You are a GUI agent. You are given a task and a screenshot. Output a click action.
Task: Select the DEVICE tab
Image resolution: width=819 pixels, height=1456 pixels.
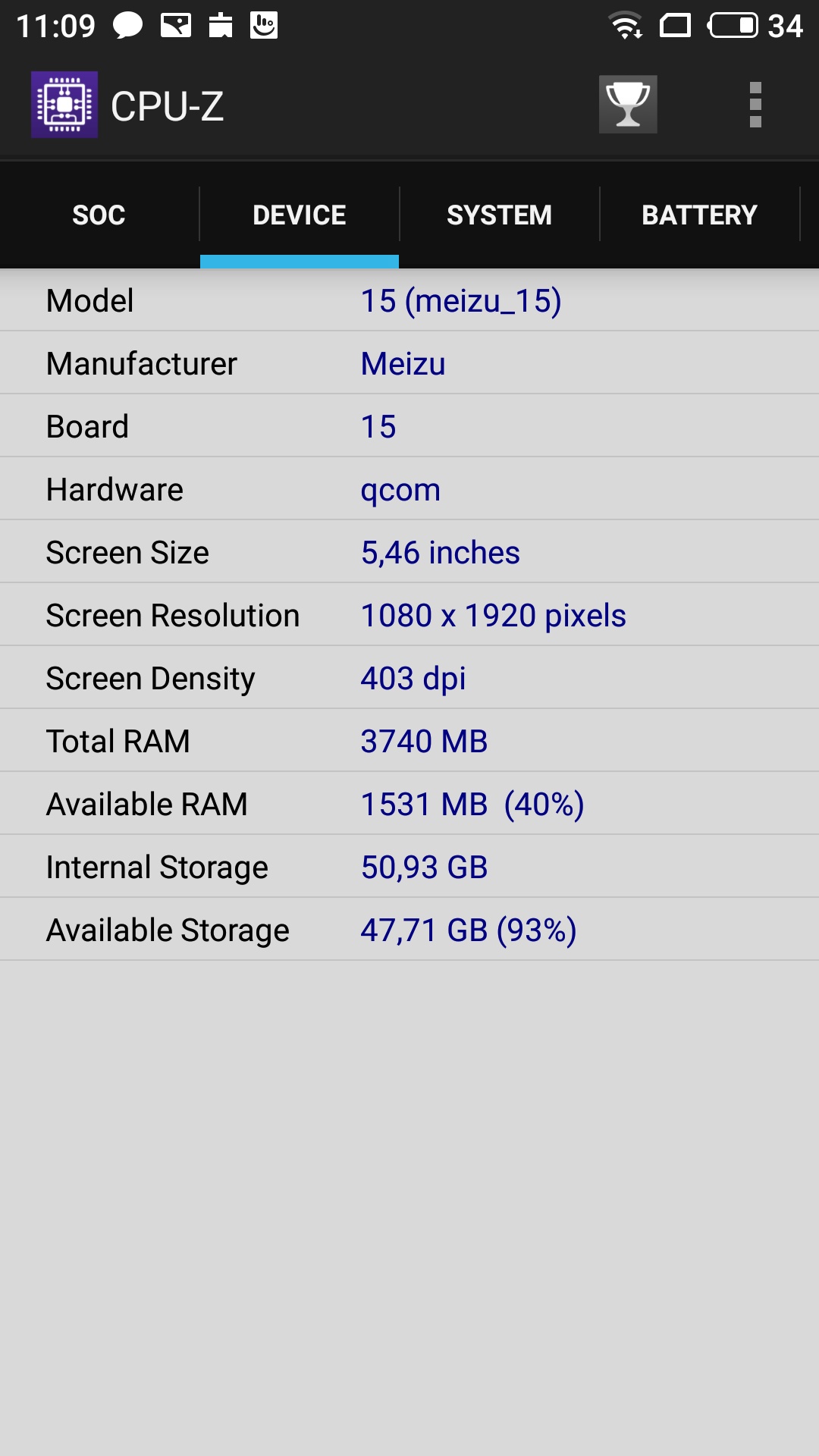(300, 215)
